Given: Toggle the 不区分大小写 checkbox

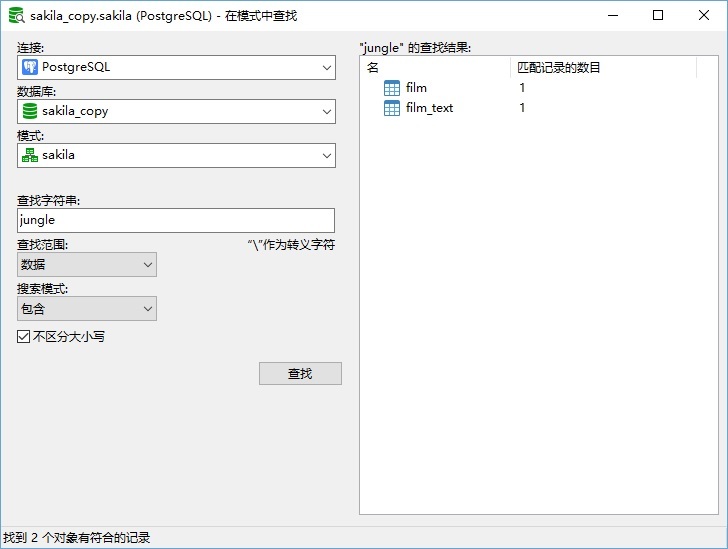Looking at the screenshot, I should tap(23, 336).
